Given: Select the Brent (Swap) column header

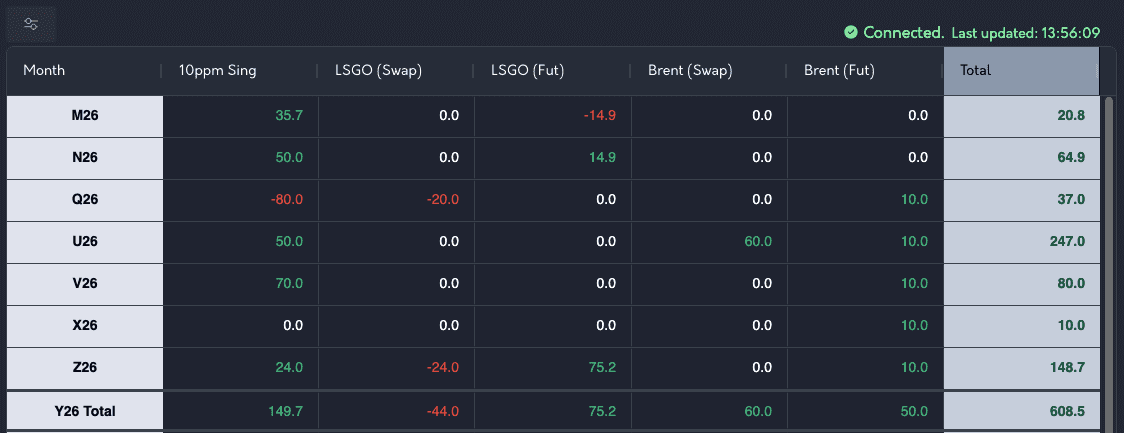Looking at the screenshot, I should (x=691, y=70).
